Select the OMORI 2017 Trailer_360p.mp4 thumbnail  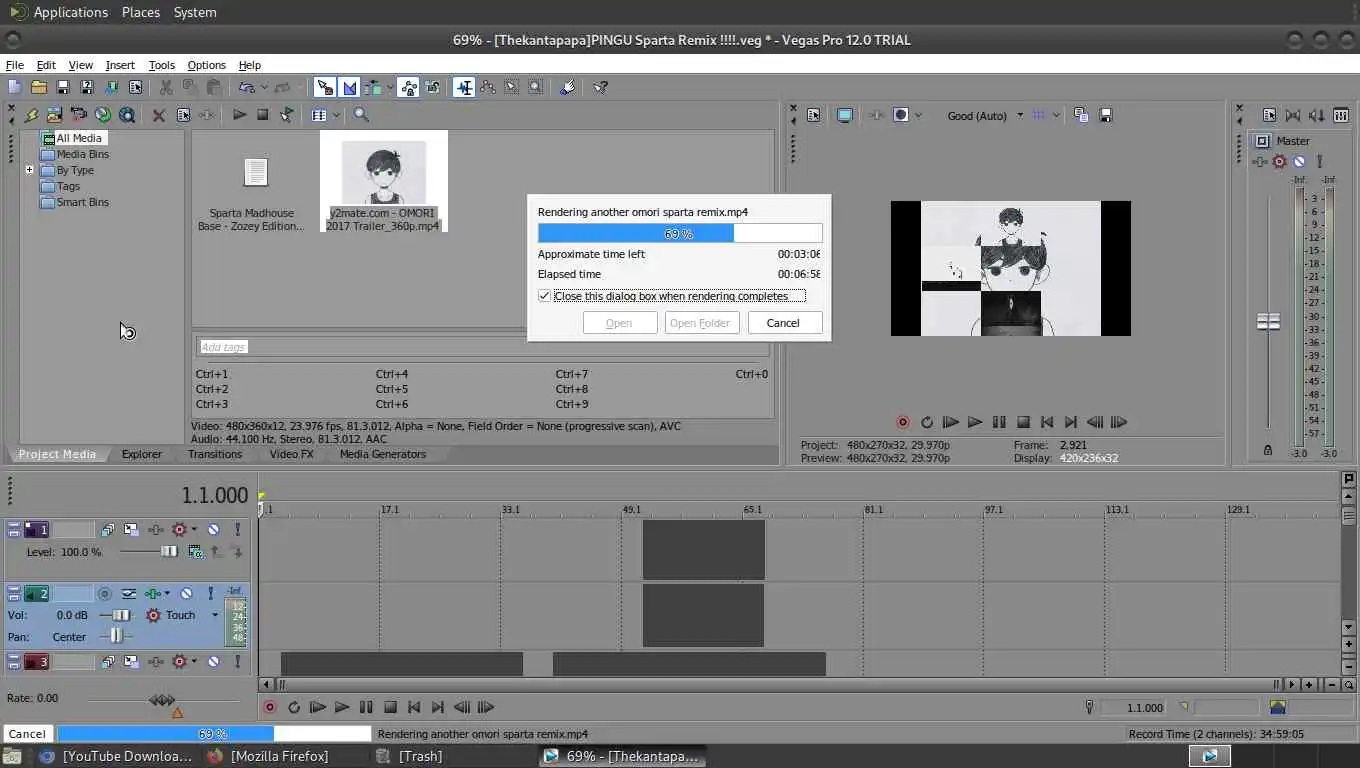coord(384,181)
